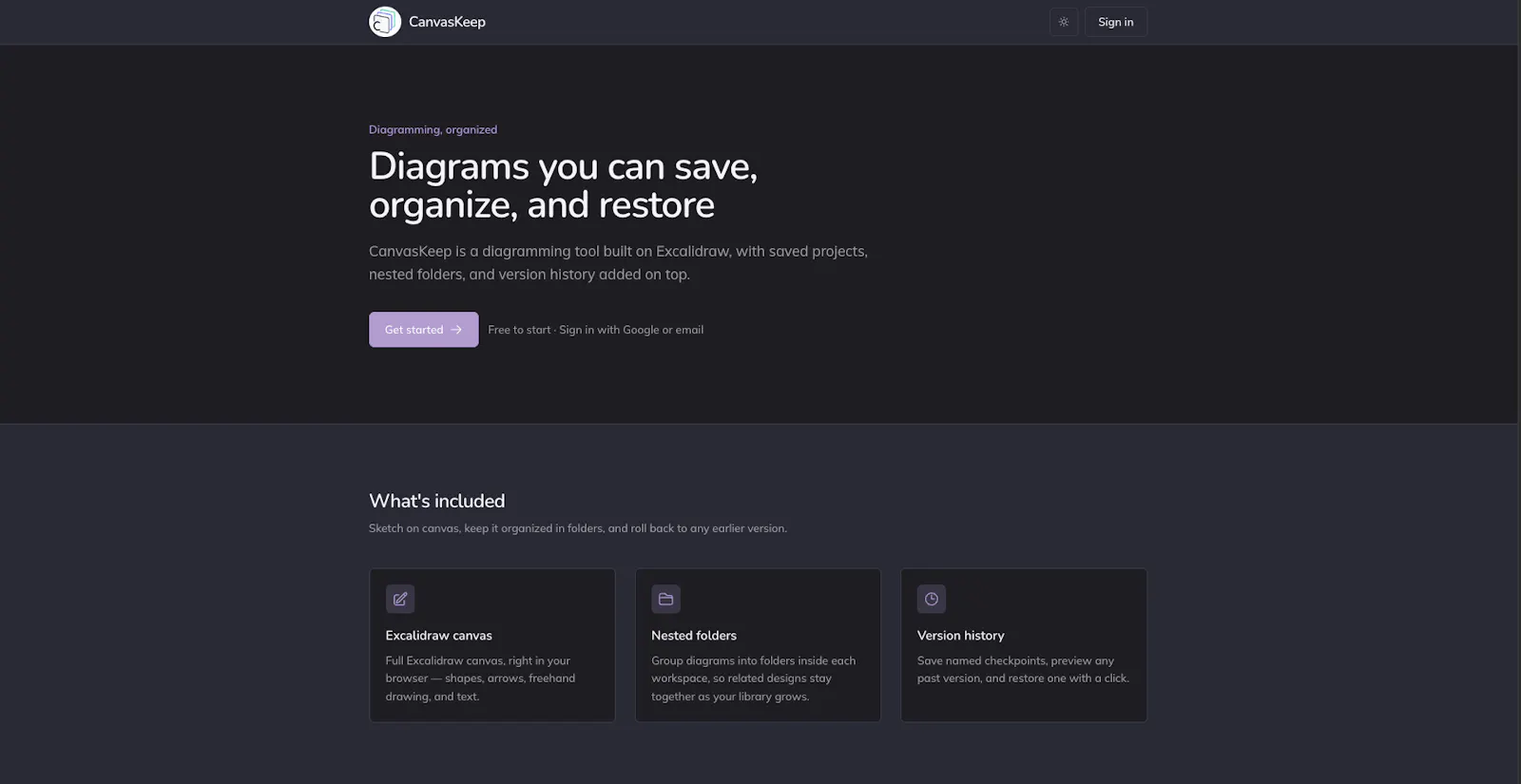Toggle the light/dark theme sun button
The image size is (1521, 784).
(1064, 22)
